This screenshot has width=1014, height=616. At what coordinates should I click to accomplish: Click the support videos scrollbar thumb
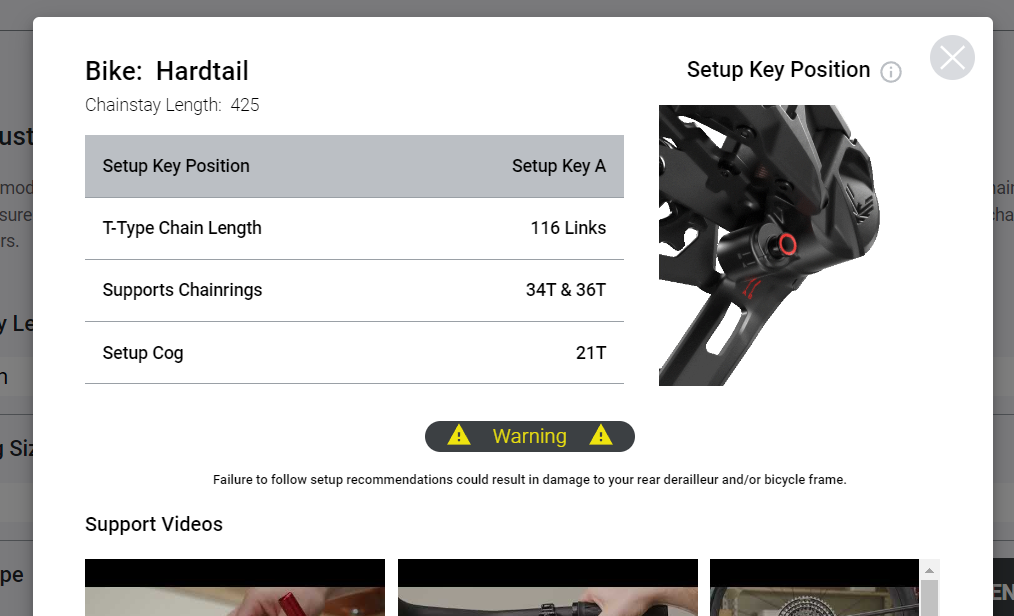929,598
